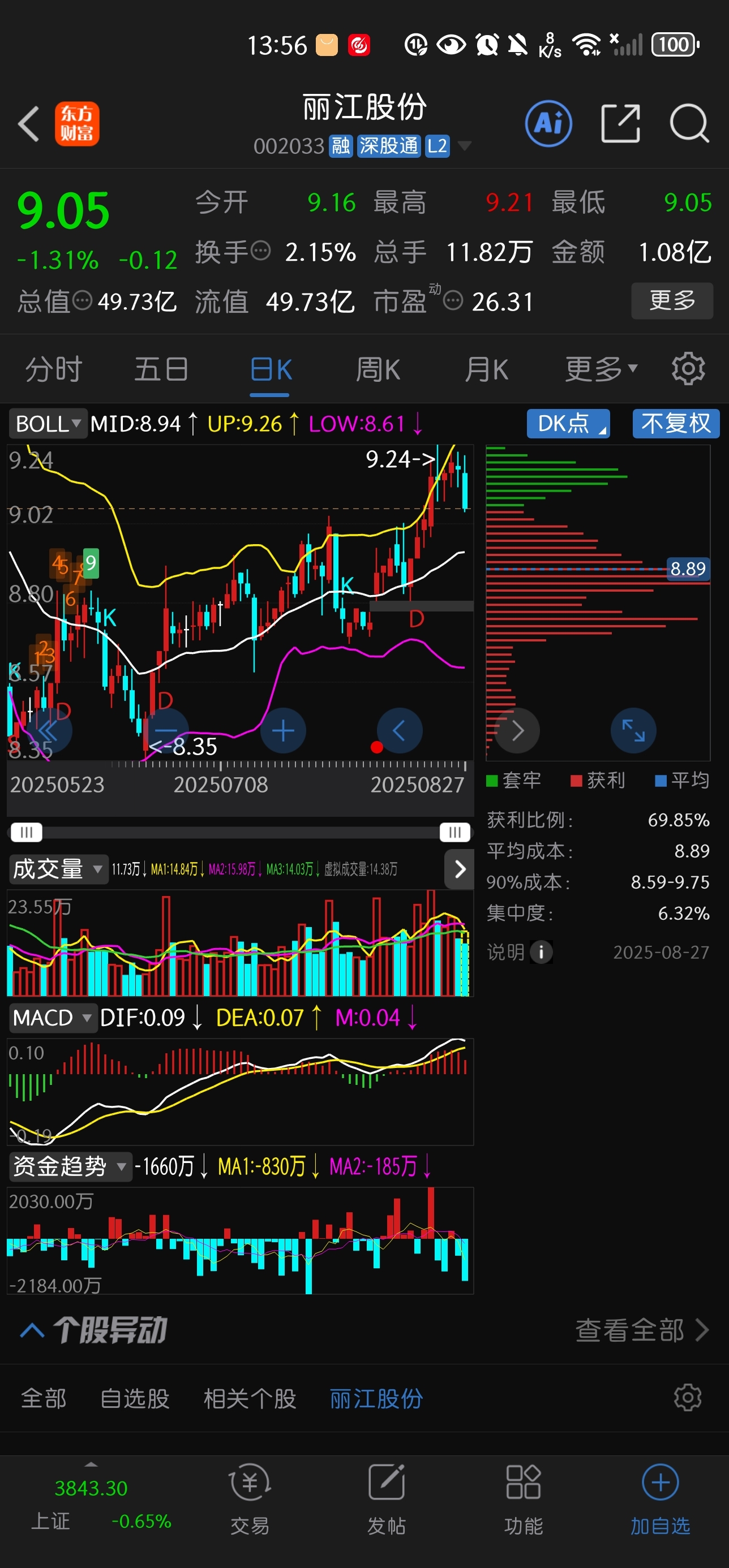Screen dimensions: 729x1568
Task: Open the 更多 chart period dropdown
Action: click(601, 369)
